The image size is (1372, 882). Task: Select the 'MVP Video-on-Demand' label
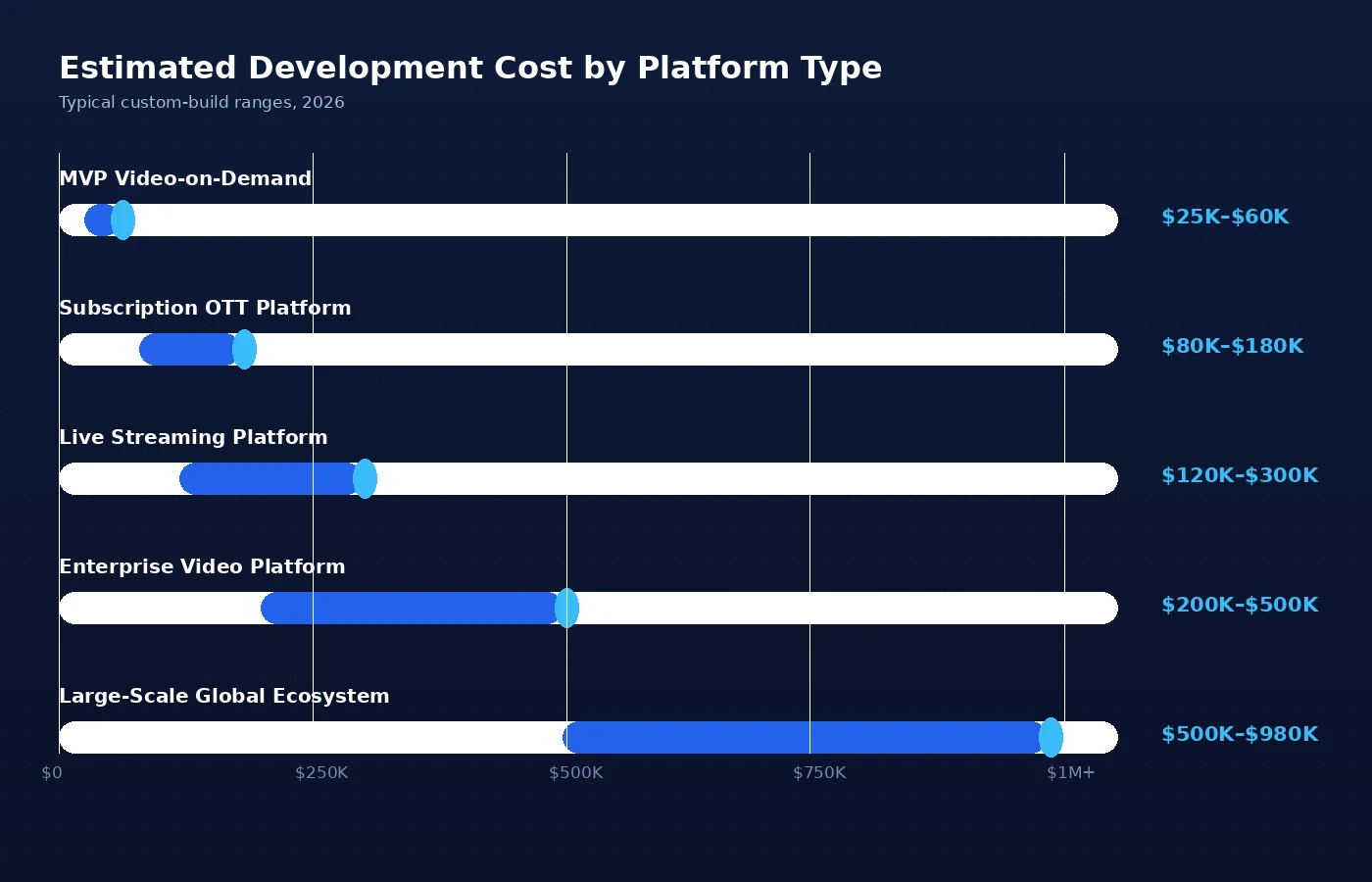click(x=185, y=178)
